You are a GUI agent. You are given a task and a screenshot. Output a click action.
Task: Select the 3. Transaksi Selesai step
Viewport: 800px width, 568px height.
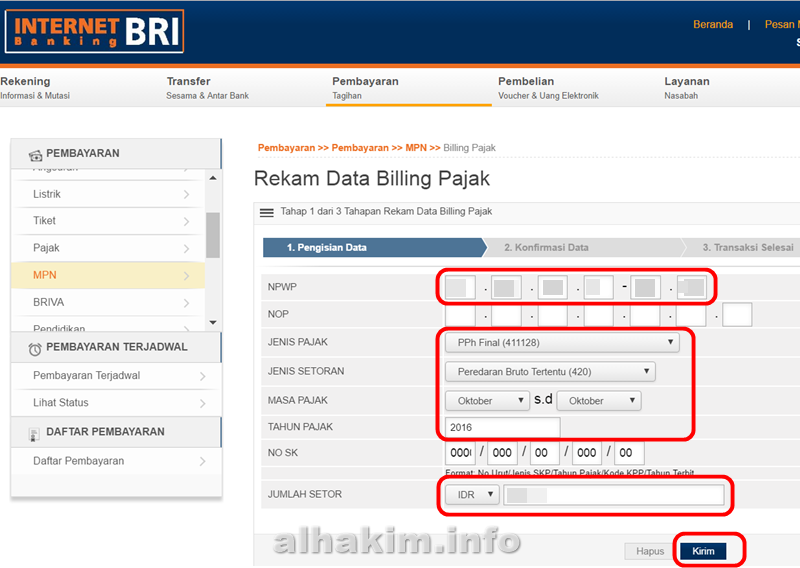pos(741,248)
